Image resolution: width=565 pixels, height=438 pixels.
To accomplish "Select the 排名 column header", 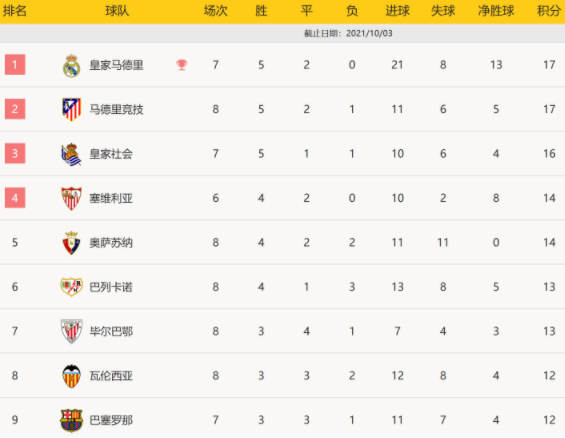I will [x=15, y=11].
